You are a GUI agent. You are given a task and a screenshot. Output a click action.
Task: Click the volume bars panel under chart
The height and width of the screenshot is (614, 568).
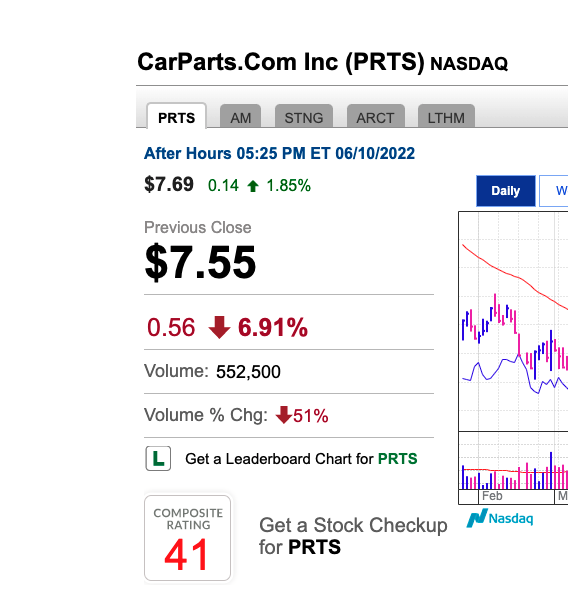513,460
